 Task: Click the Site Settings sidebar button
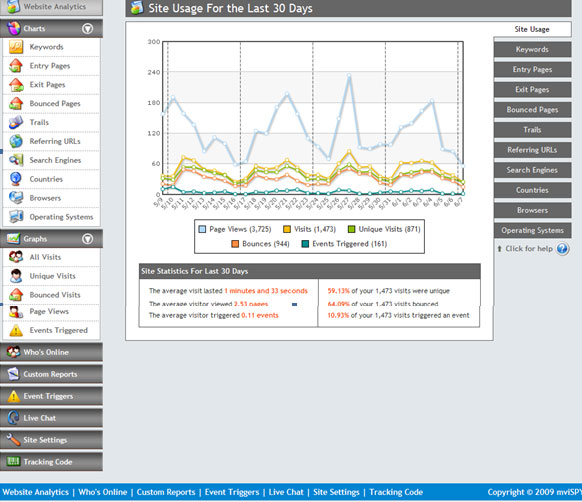click(51, 440)
